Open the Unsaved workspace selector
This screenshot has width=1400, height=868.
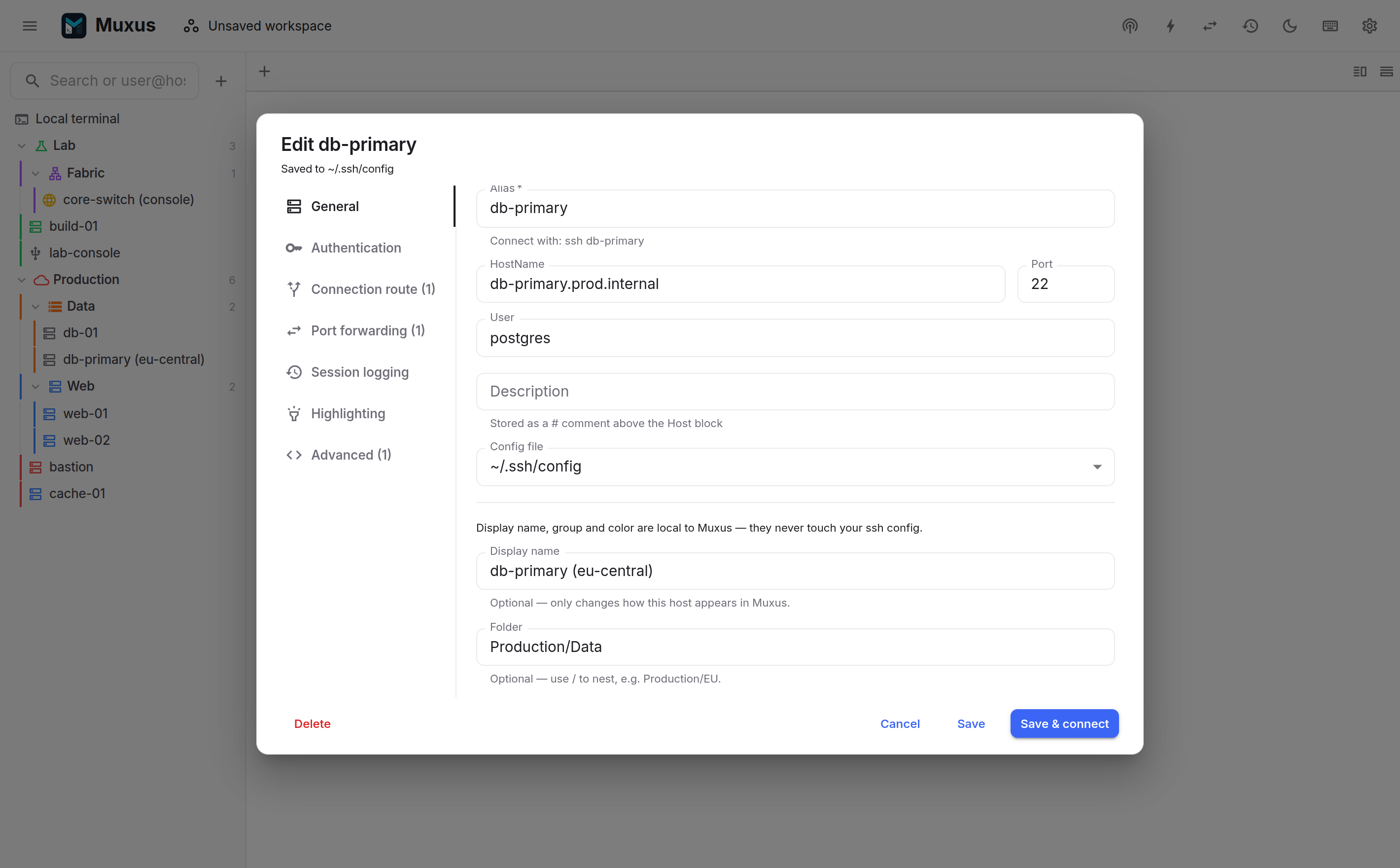click(257, 26)
